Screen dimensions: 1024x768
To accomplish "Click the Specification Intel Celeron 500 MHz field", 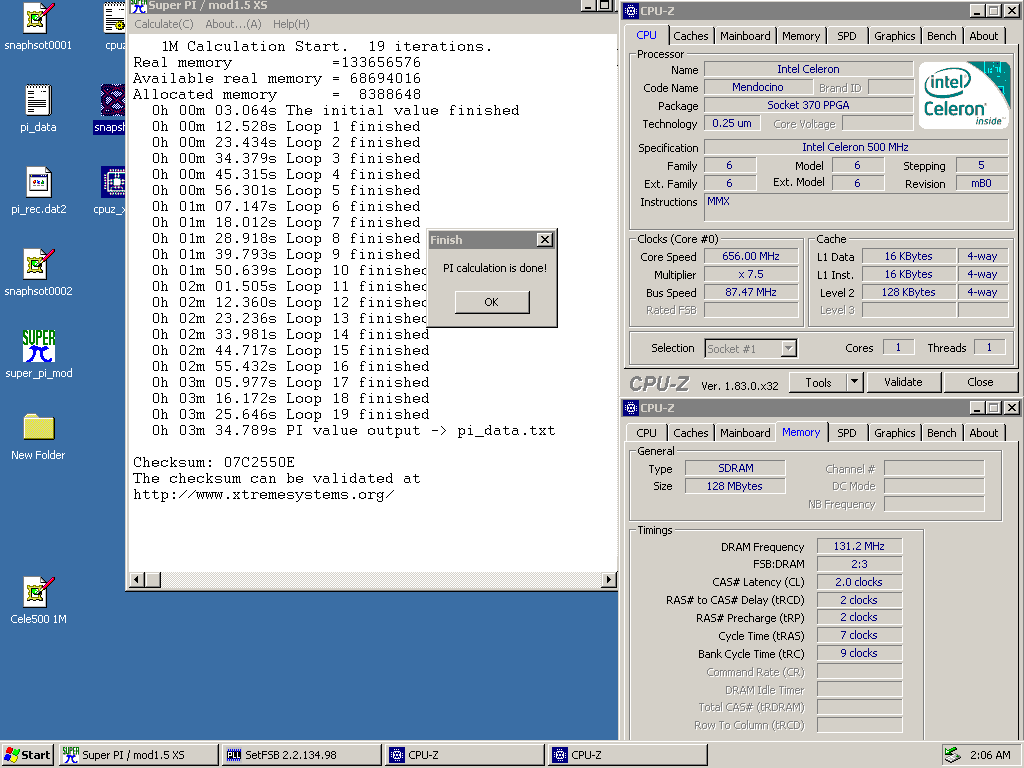I will click(855, 148).
